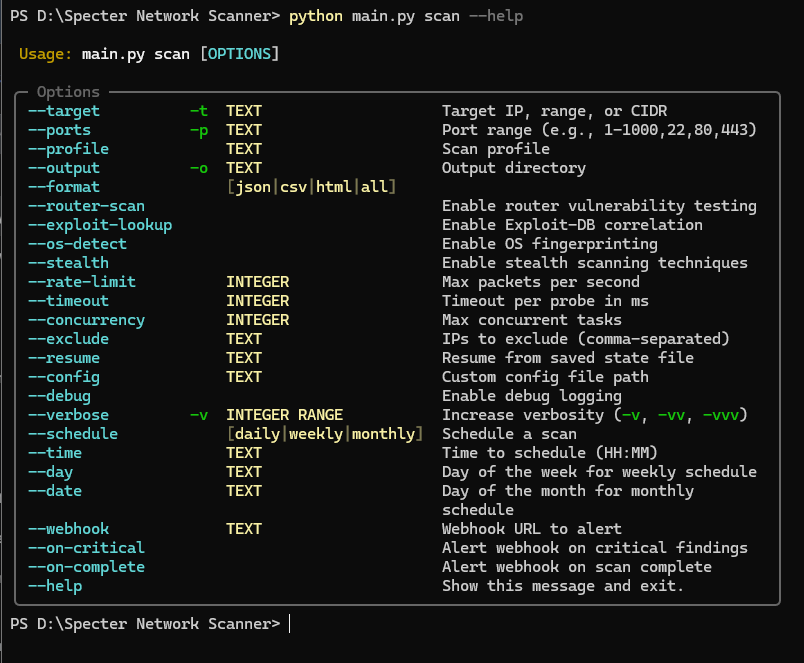Screen dimensions: 804x663
Task: Click the --timeout option
Action: point(68,301)
